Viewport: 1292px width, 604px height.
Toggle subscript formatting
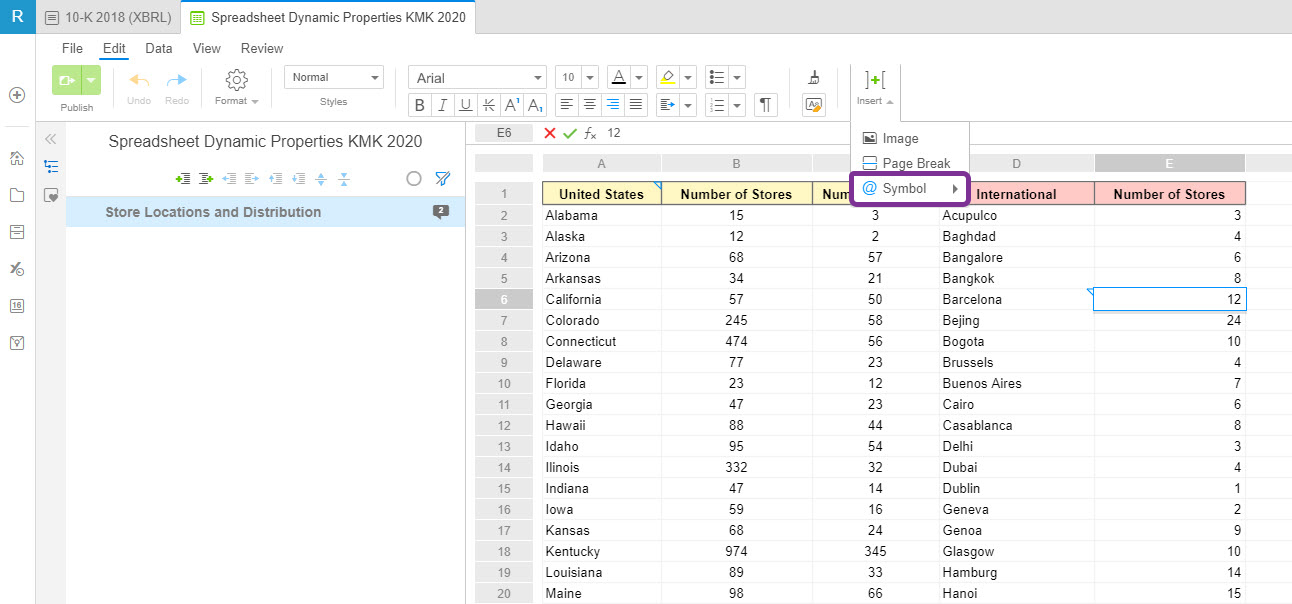coord(535,105)
